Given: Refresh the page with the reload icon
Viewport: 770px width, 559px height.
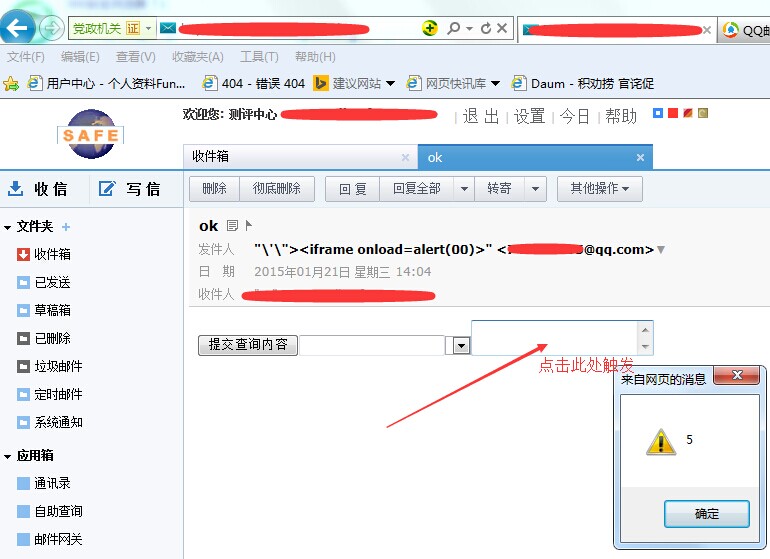Looking at the screenshot, I should (x=486, y=28).
